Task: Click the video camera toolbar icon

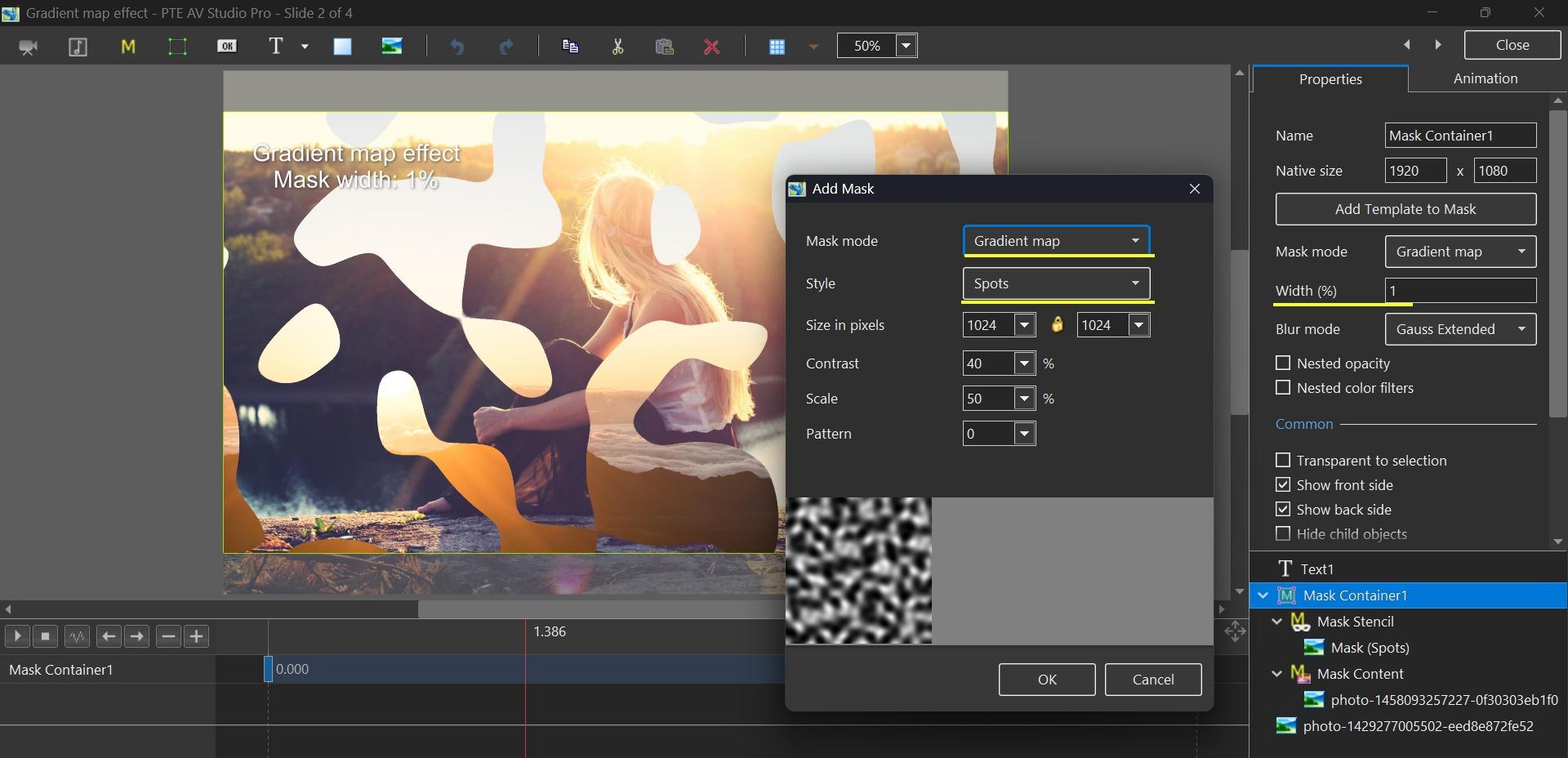Action: [29, 47]
